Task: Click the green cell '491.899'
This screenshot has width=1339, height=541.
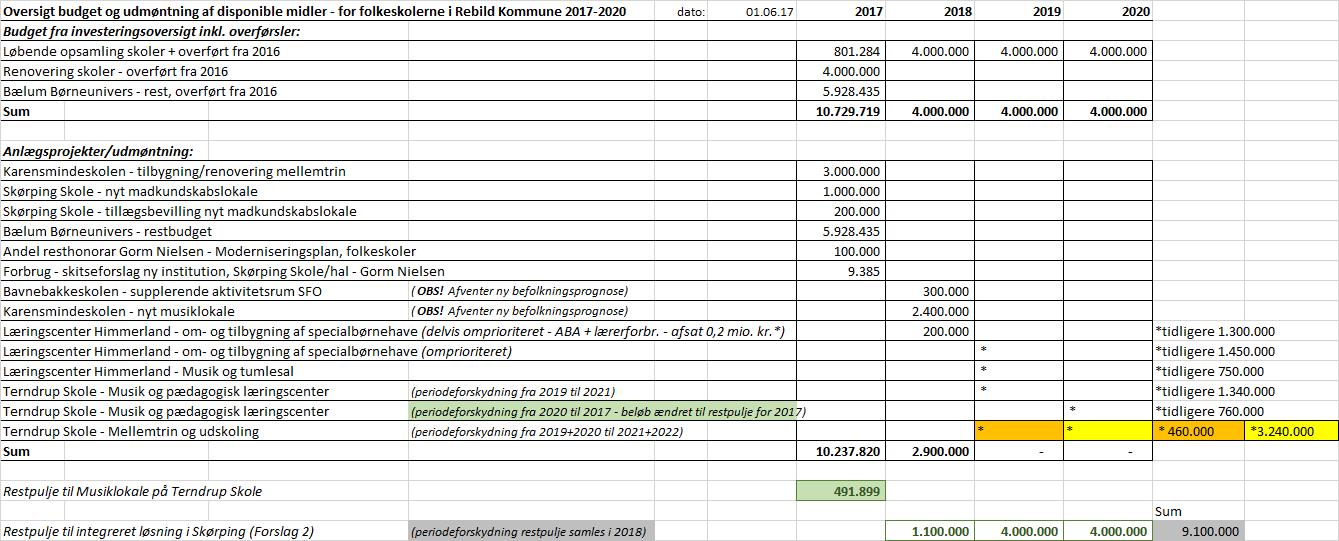Action: coord(841,491)
